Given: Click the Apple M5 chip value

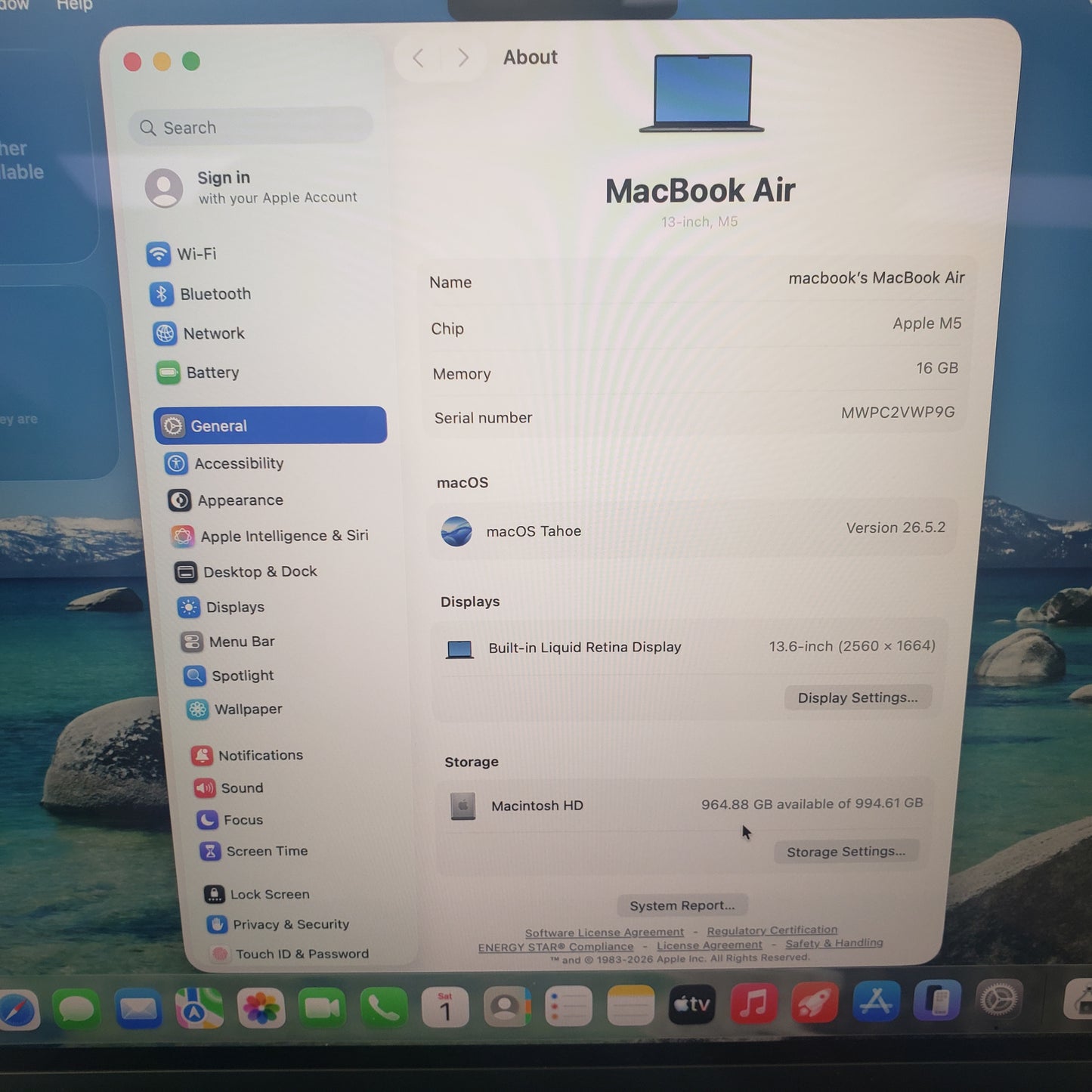Looking at the screenshot, I should coord(927,323).
